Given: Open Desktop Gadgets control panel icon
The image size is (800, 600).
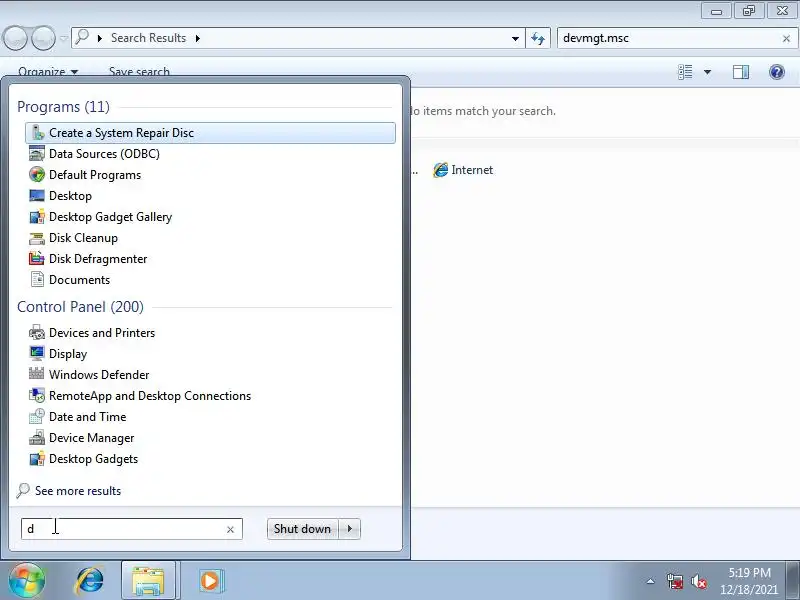Looking at the screenshot, I should 37,459.
